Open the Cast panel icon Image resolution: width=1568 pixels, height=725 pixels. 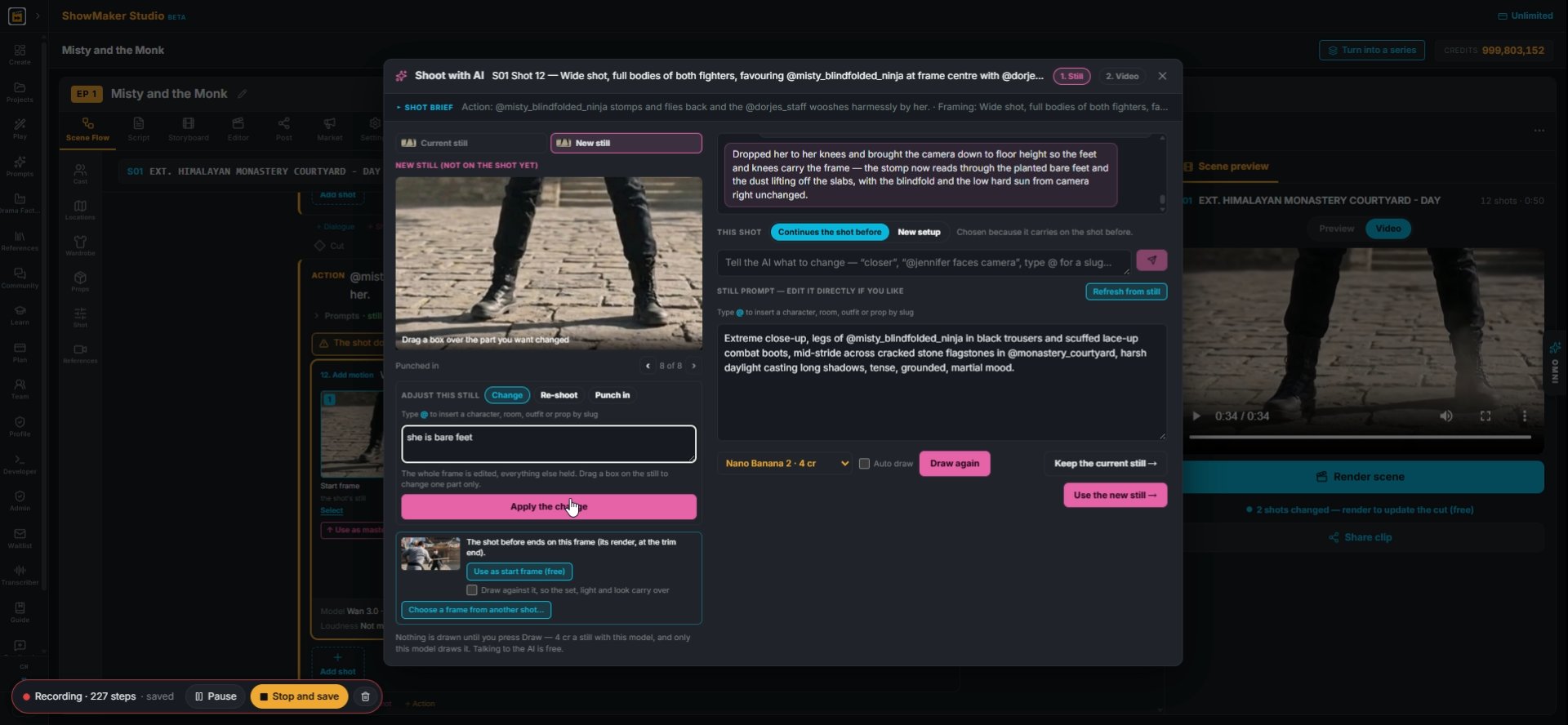pyautogui.click(x=80, y=174)
